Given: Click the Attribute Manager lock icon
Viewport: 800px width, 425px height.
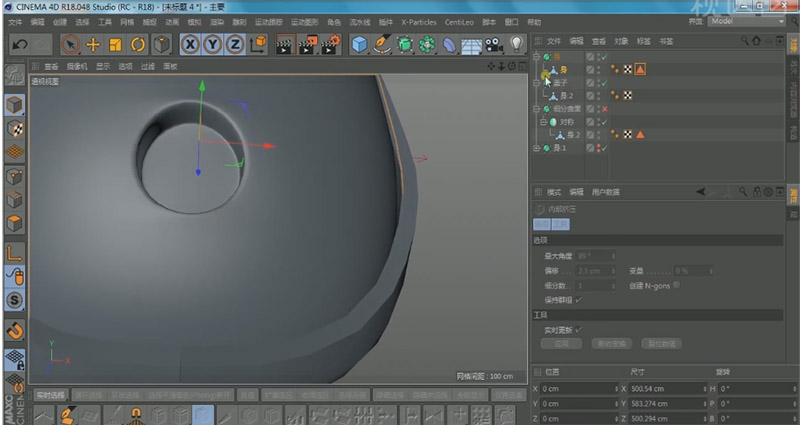Looking at the screenshot, I should 757,192.
